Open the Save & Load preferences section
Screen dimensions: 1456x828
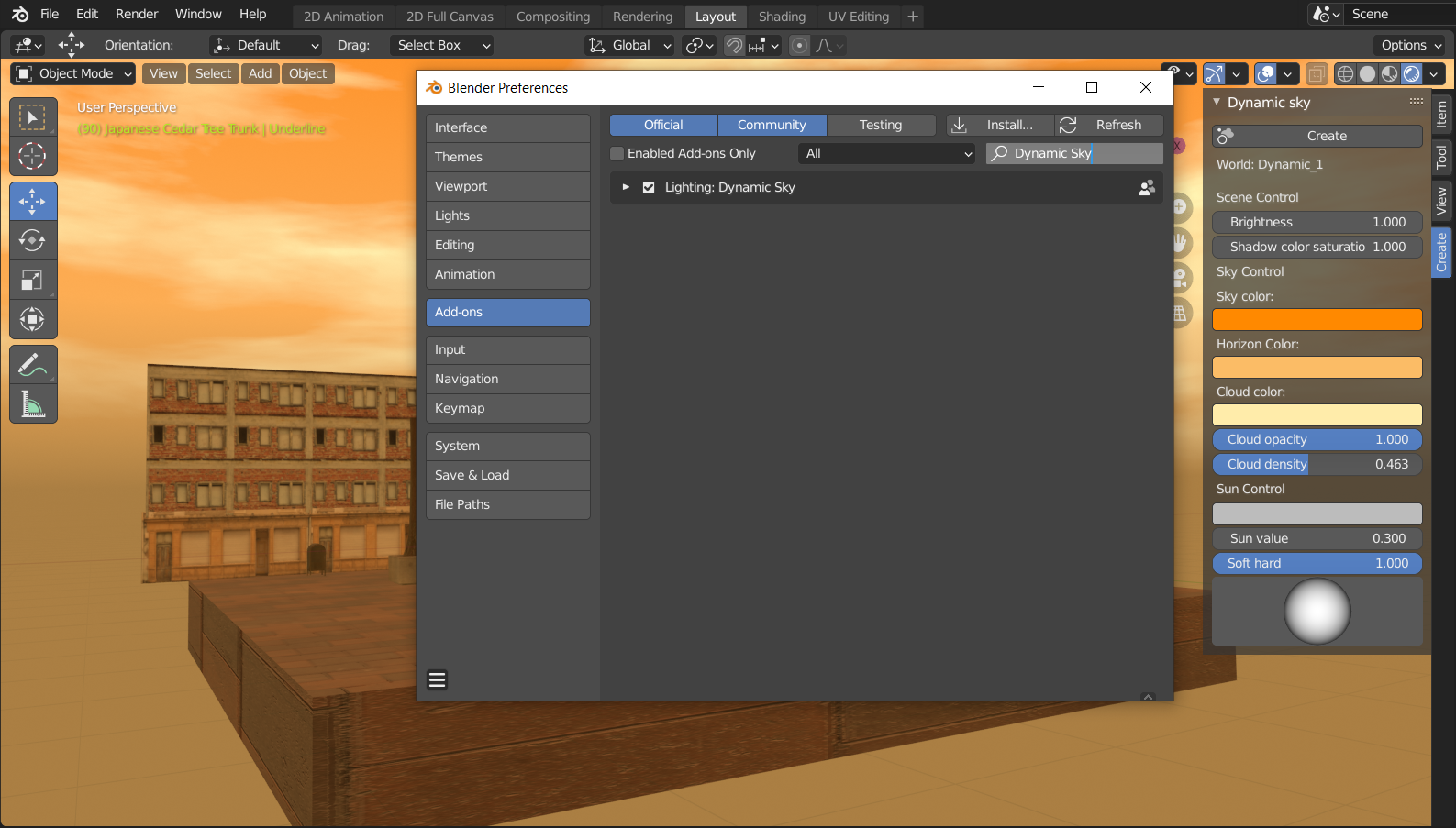pos(508,475)
